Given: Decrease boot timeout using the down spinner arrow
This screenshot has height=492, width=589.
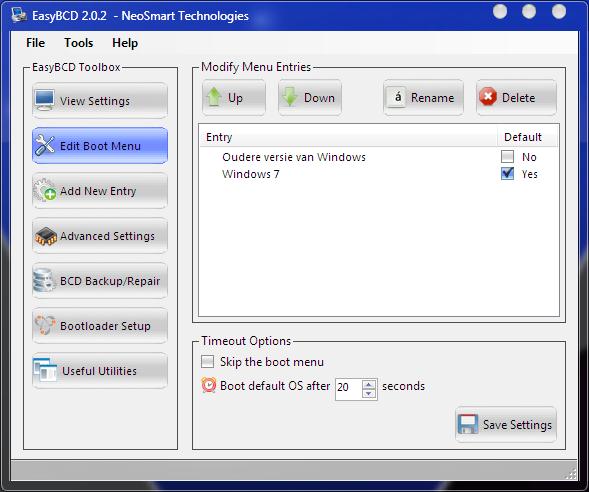Looking at the screenshot, I should click(369, 394).
